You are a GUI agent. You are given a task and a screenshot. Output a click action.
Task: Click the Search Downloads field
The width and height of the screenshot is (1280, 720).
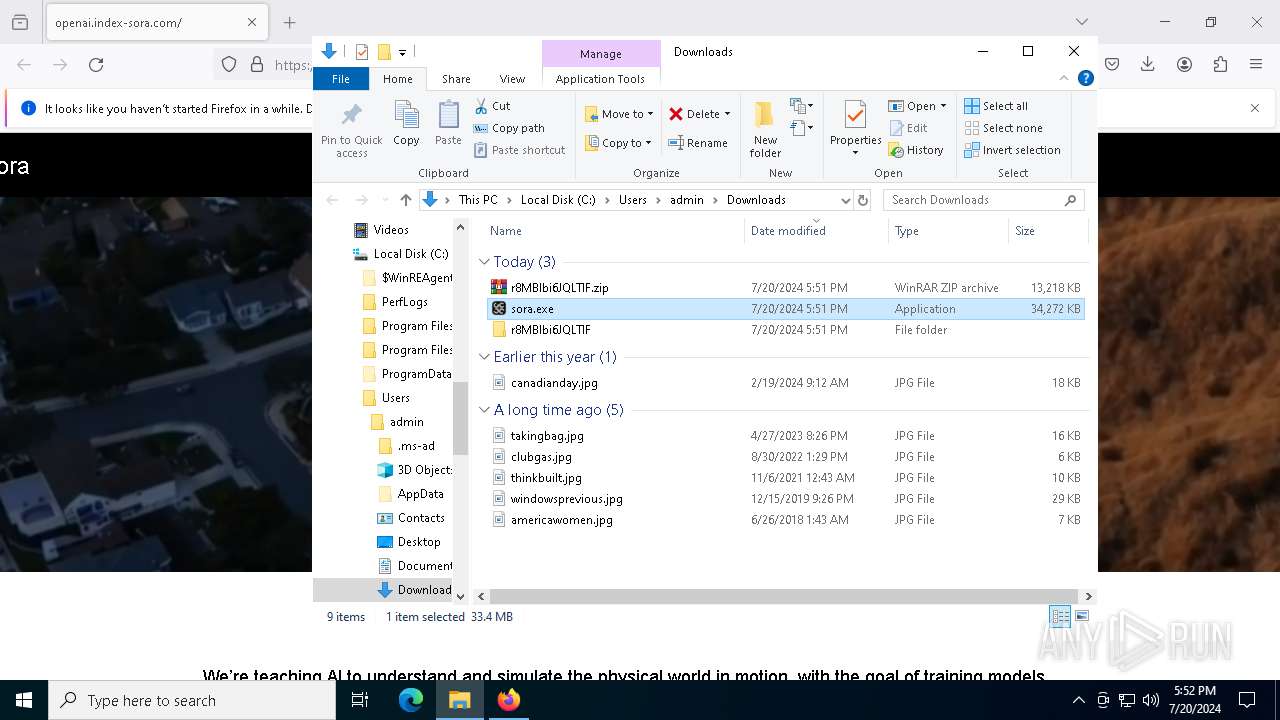click(x=983, y=200)
